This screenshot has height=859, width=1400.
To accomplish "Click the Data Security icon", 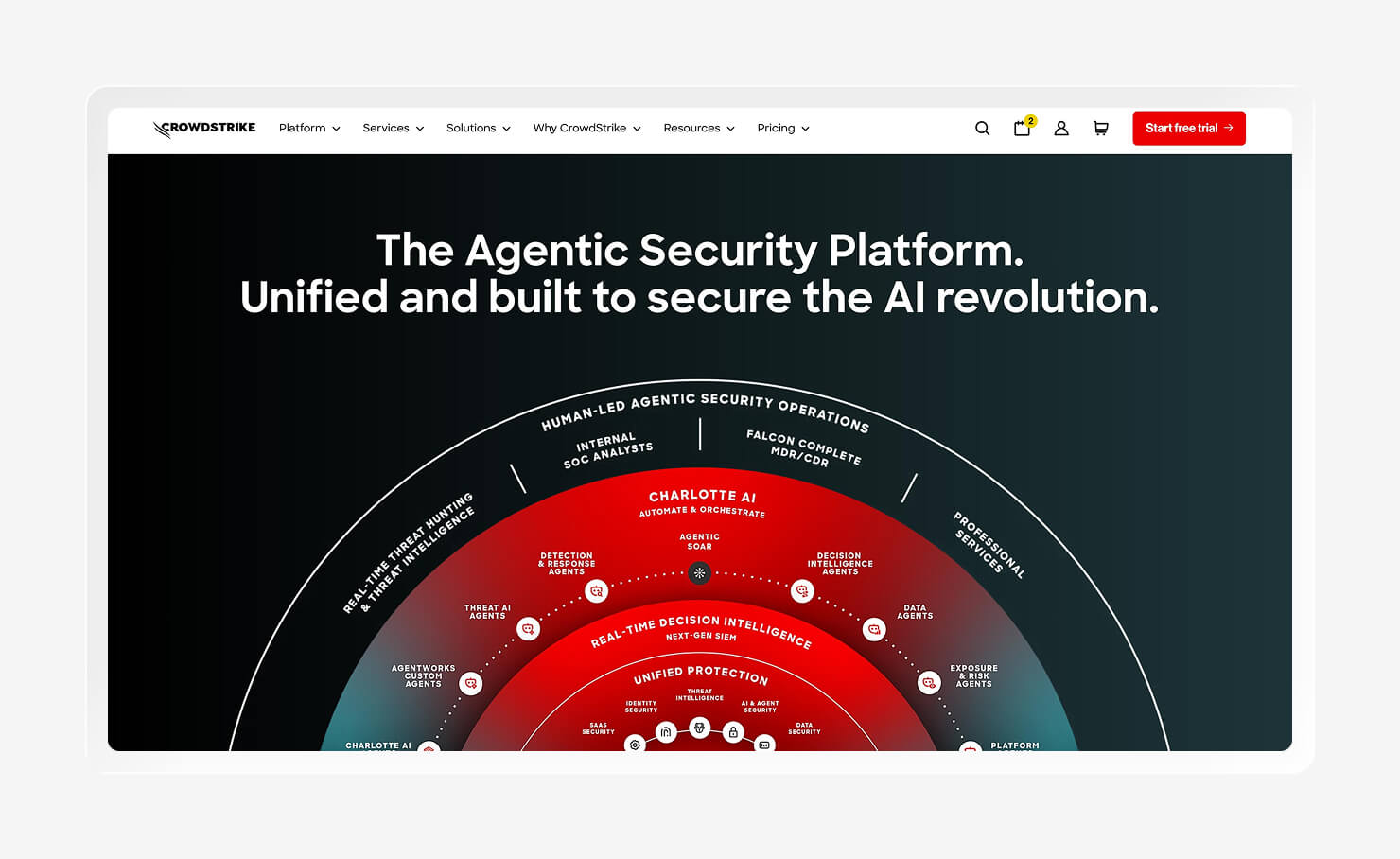I will click(765, 745).
